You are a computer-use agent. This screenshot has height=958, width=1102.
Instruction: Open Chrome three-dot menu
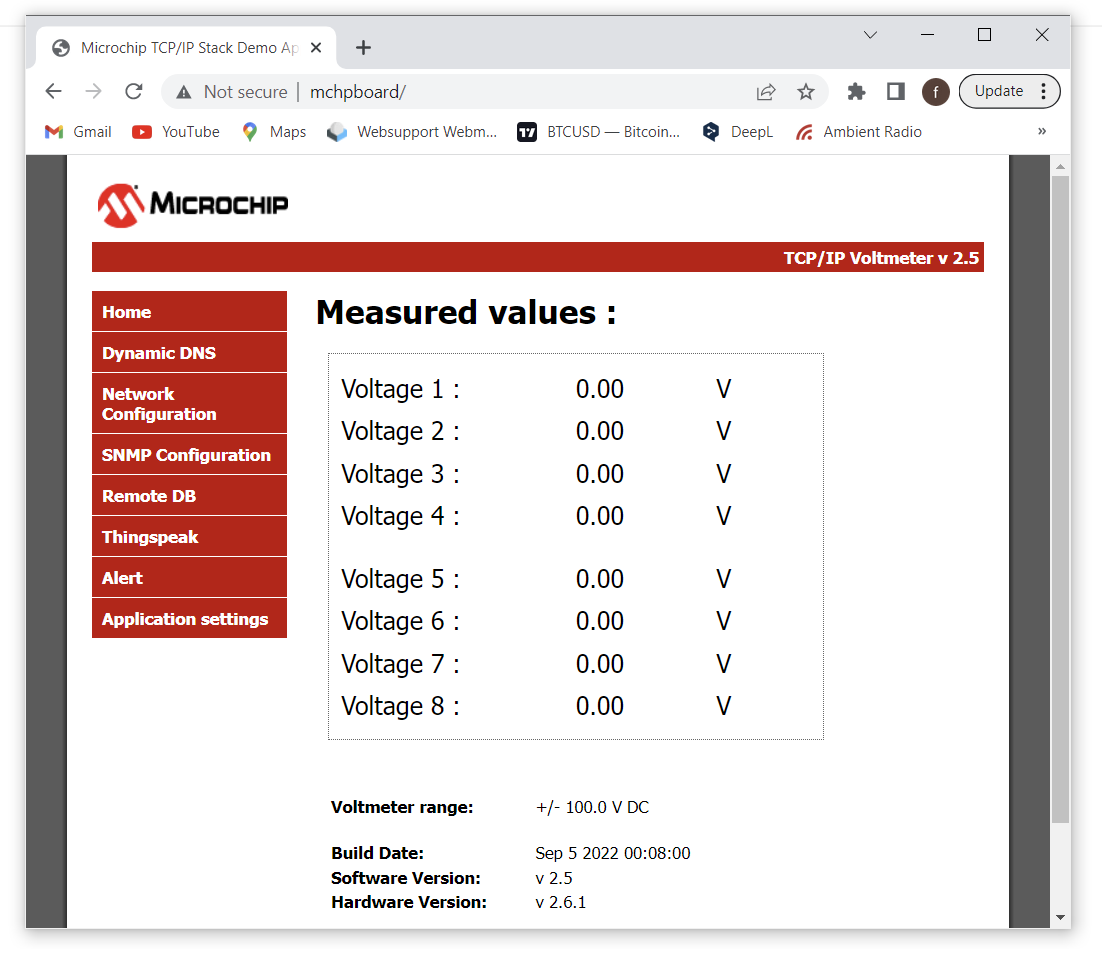1044,91
